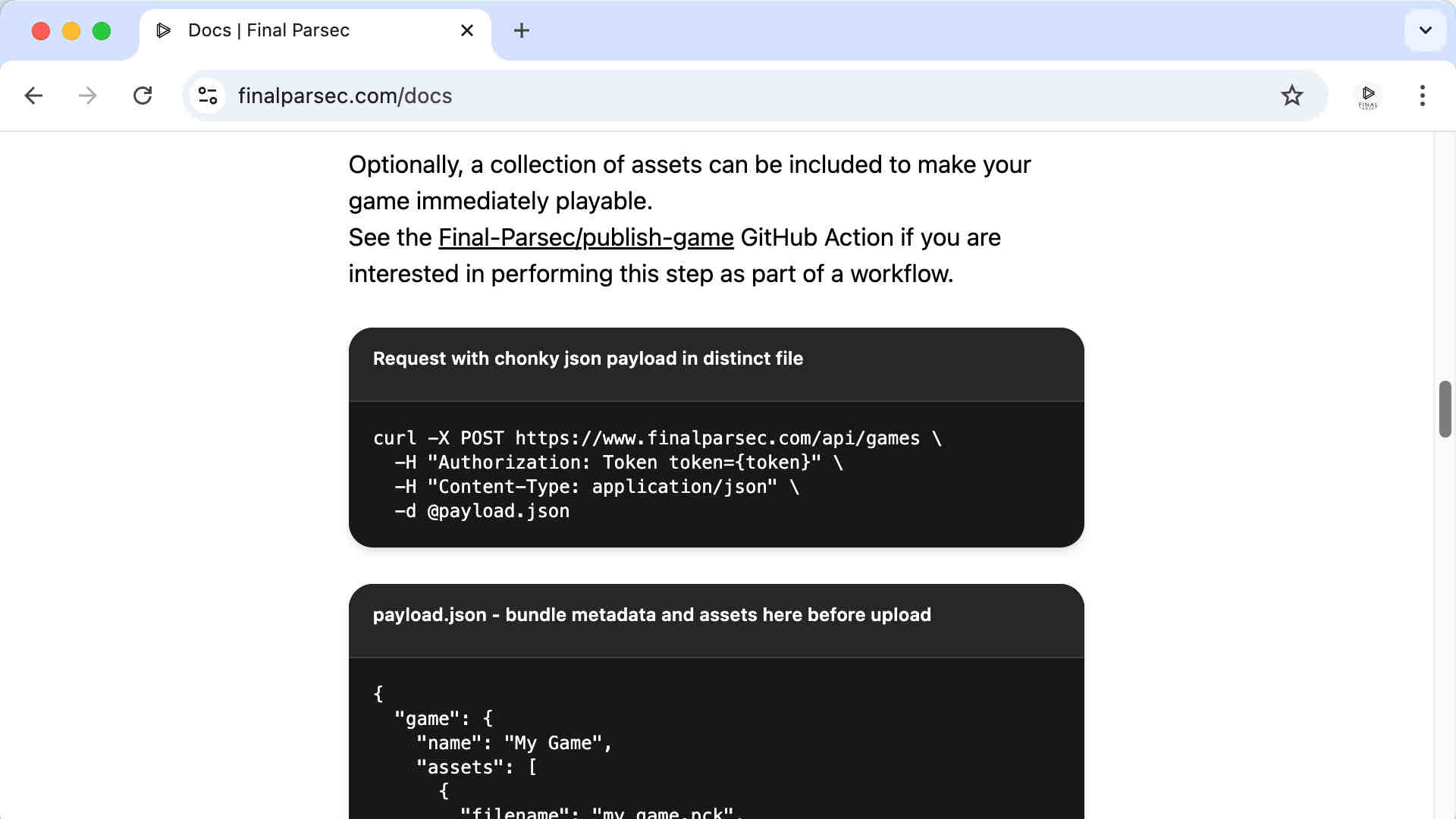Close the Docs | Final Parsec tab

pyautogui.click(x=467, y=30)
